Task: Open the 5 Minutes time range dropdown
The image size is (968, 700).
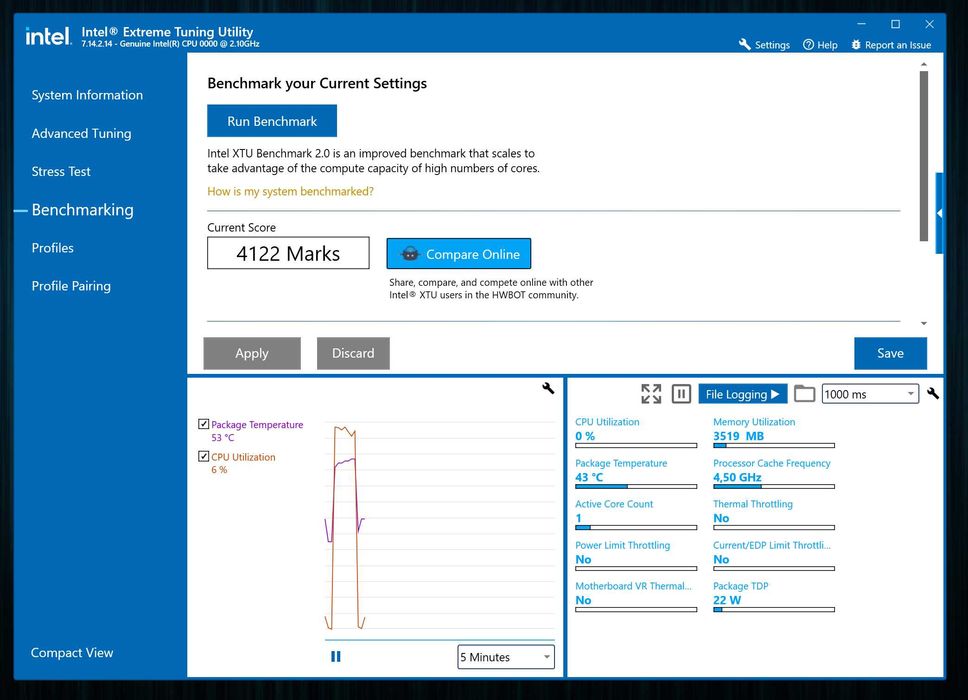Action: tap(506, 657)
